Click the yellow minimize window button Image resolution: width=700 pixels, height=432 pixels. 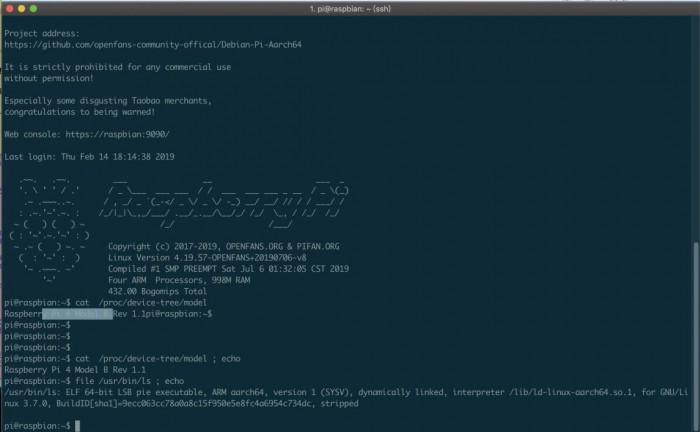[x=21, y=8]
